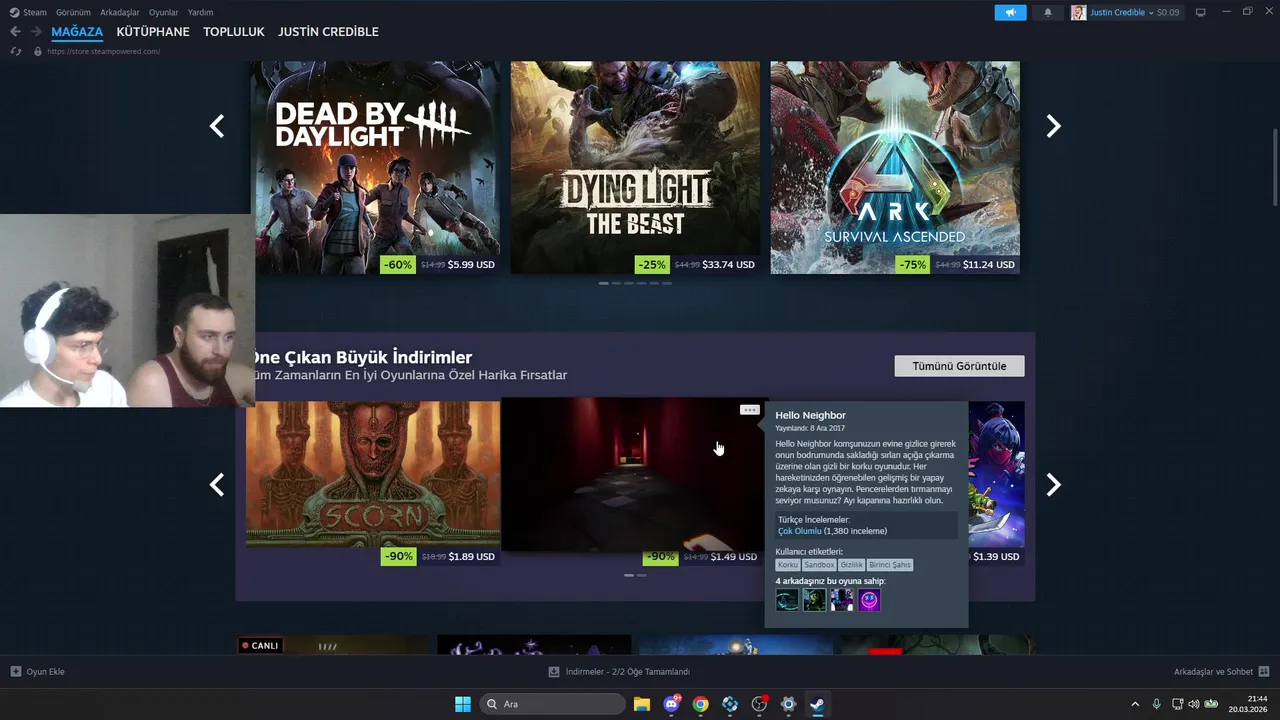Open the Yardım menu
The width and height of the screenshot is (1280, 720).
(200, 12)
